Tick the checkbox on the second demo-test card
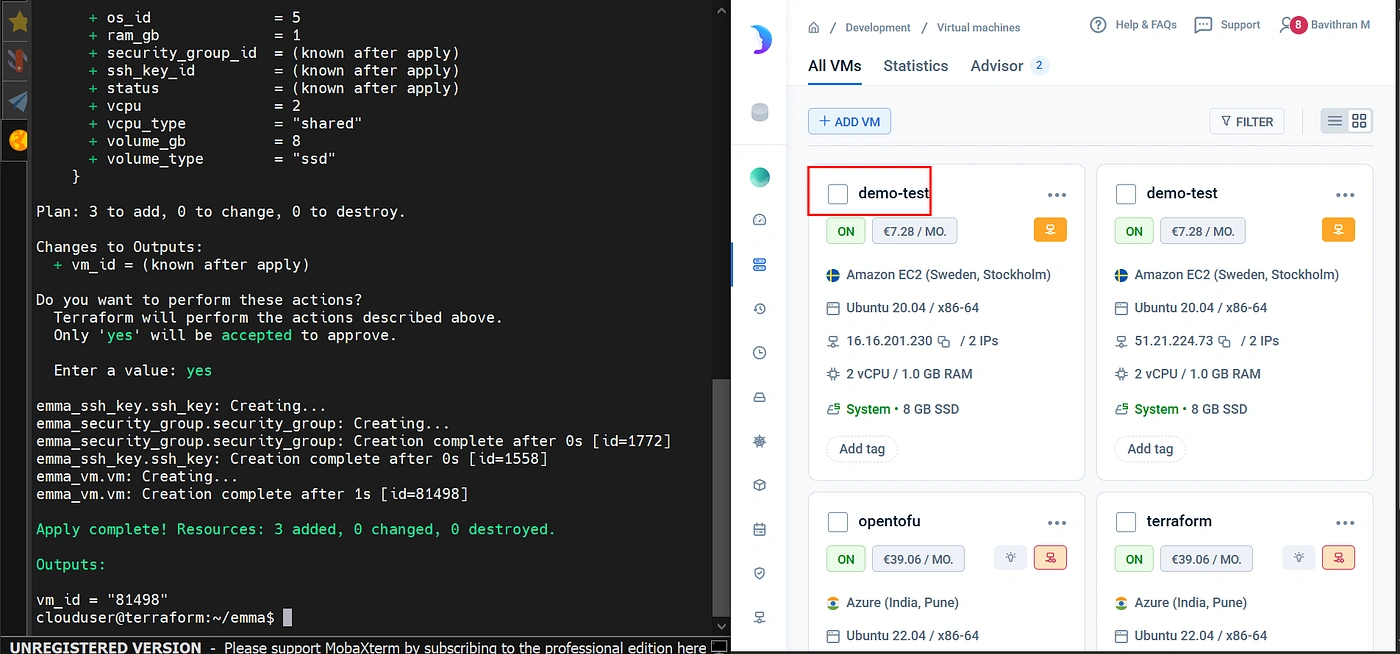Screen dimensions: 1400x654 [x=1126, y=194]
